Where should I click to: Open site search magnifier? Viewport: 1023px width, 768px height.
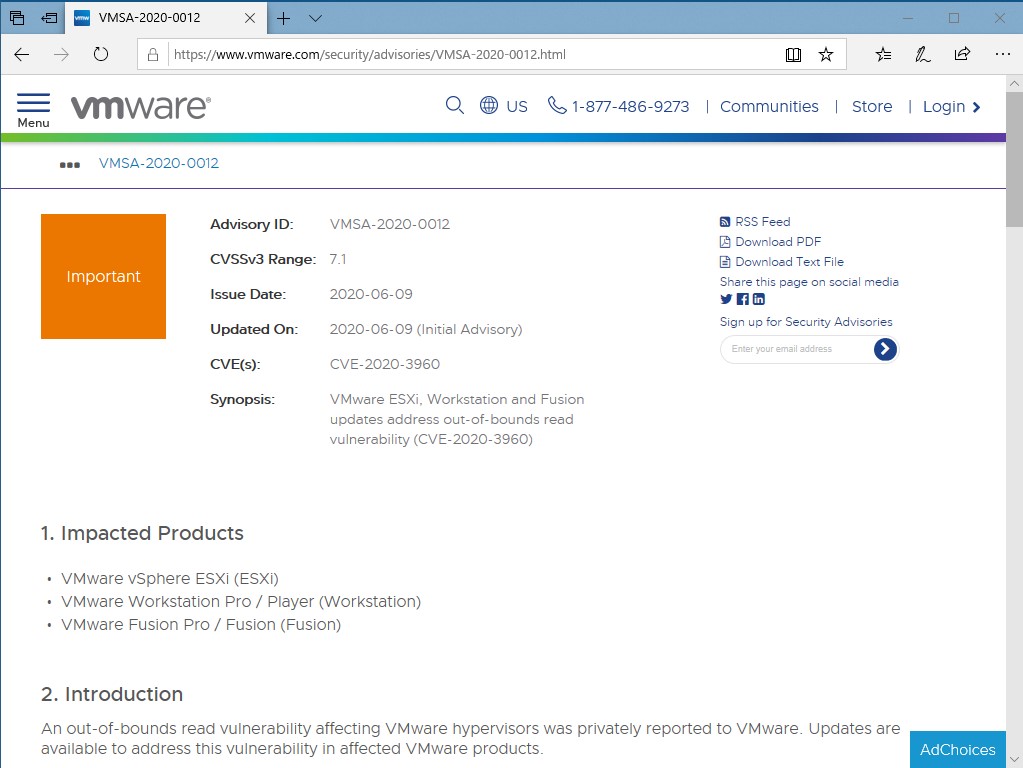455,105
